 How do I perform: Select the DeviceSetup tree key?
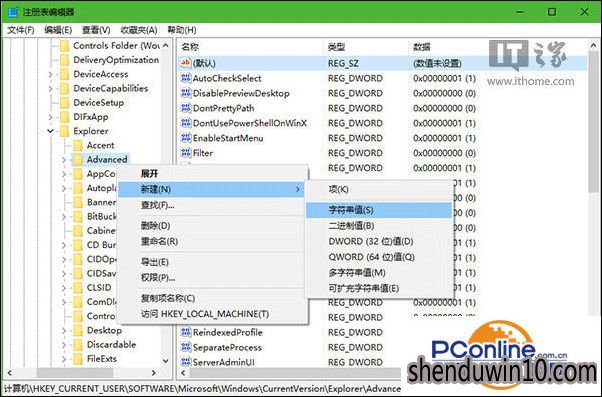point(99,103)
